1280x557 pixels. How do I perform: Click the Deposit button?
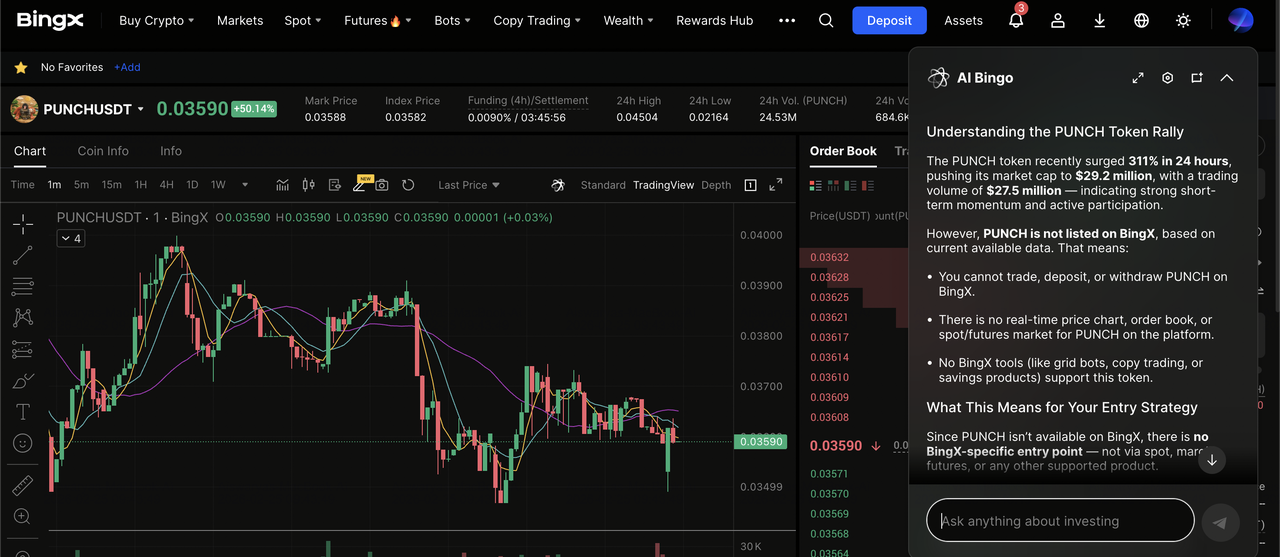tap(889, 21)
